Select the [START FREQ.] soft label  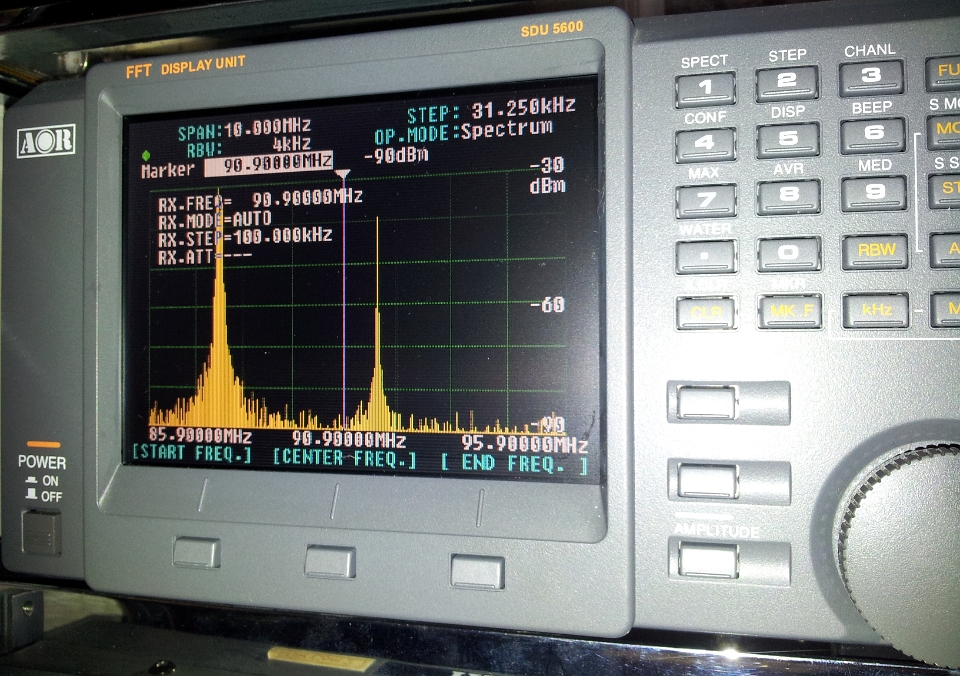[x=192, y=453]
